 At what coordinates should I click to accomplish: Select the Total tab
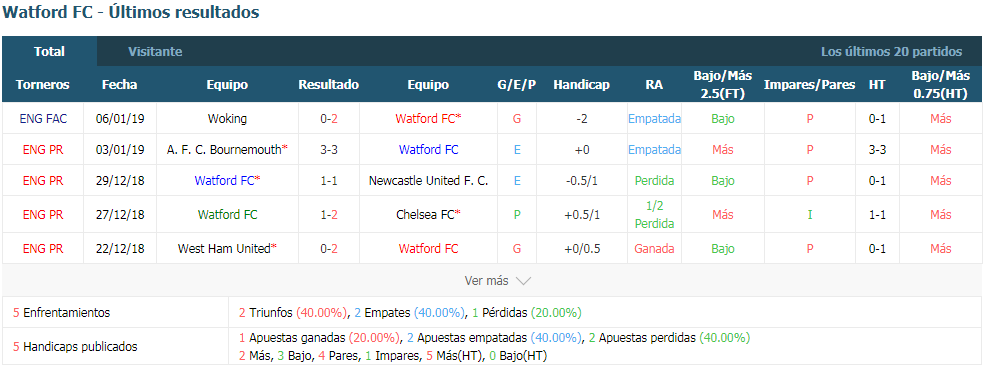click(50, 51)
